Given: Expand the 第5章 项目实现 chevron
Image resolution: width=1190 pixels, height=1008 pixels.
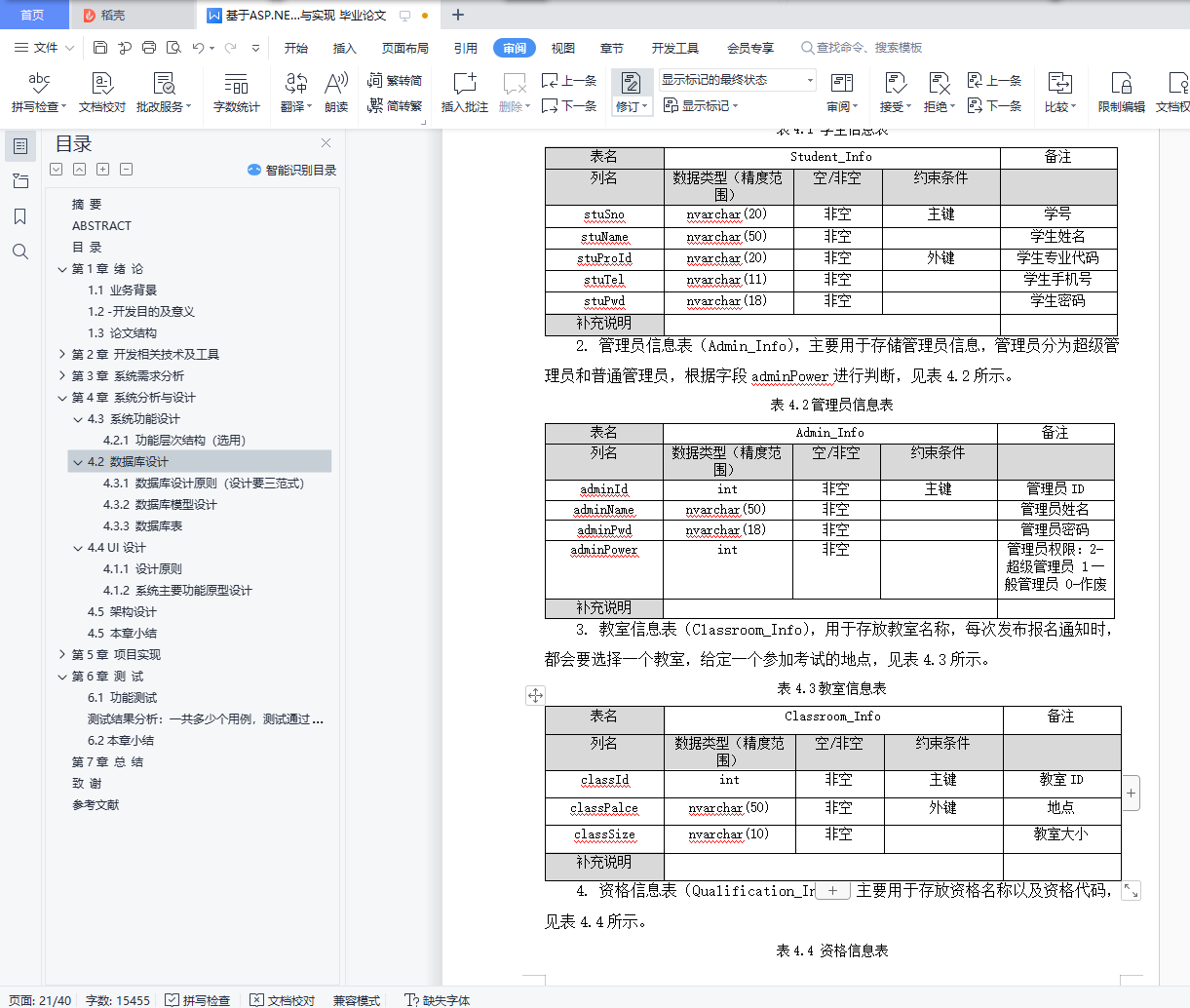Looking at the screenshot, I should point(62,655).
